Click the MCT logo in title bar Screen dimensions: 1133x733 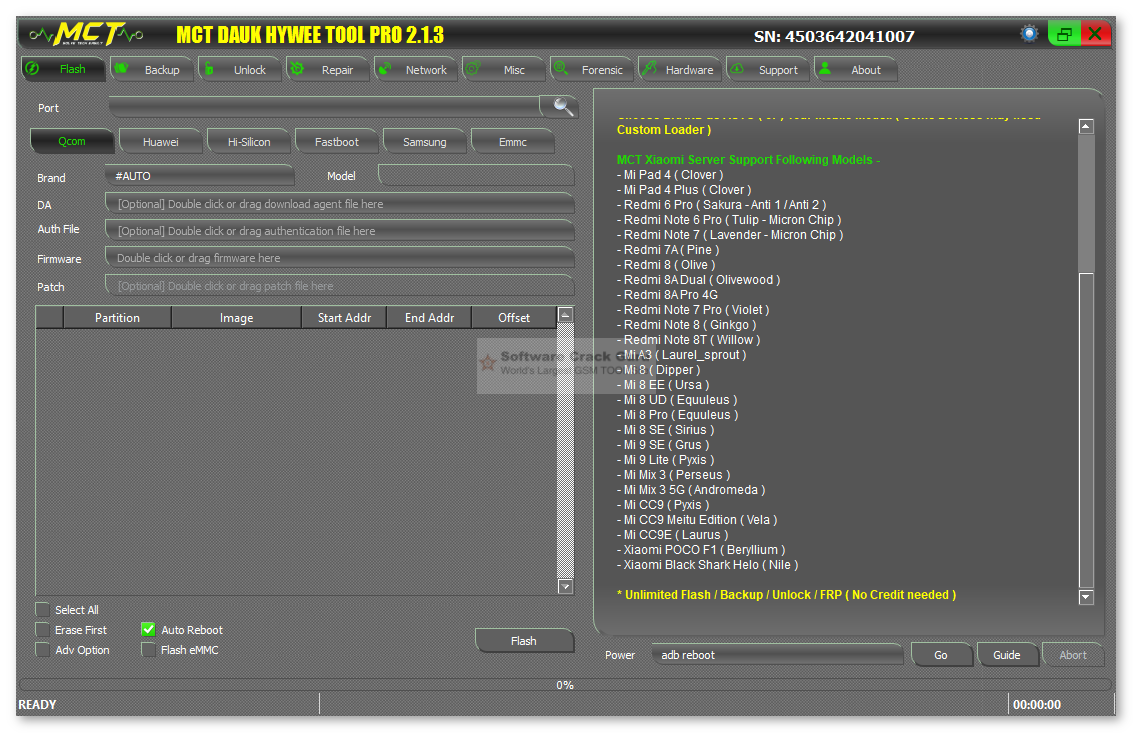click(x=86, y=34)
